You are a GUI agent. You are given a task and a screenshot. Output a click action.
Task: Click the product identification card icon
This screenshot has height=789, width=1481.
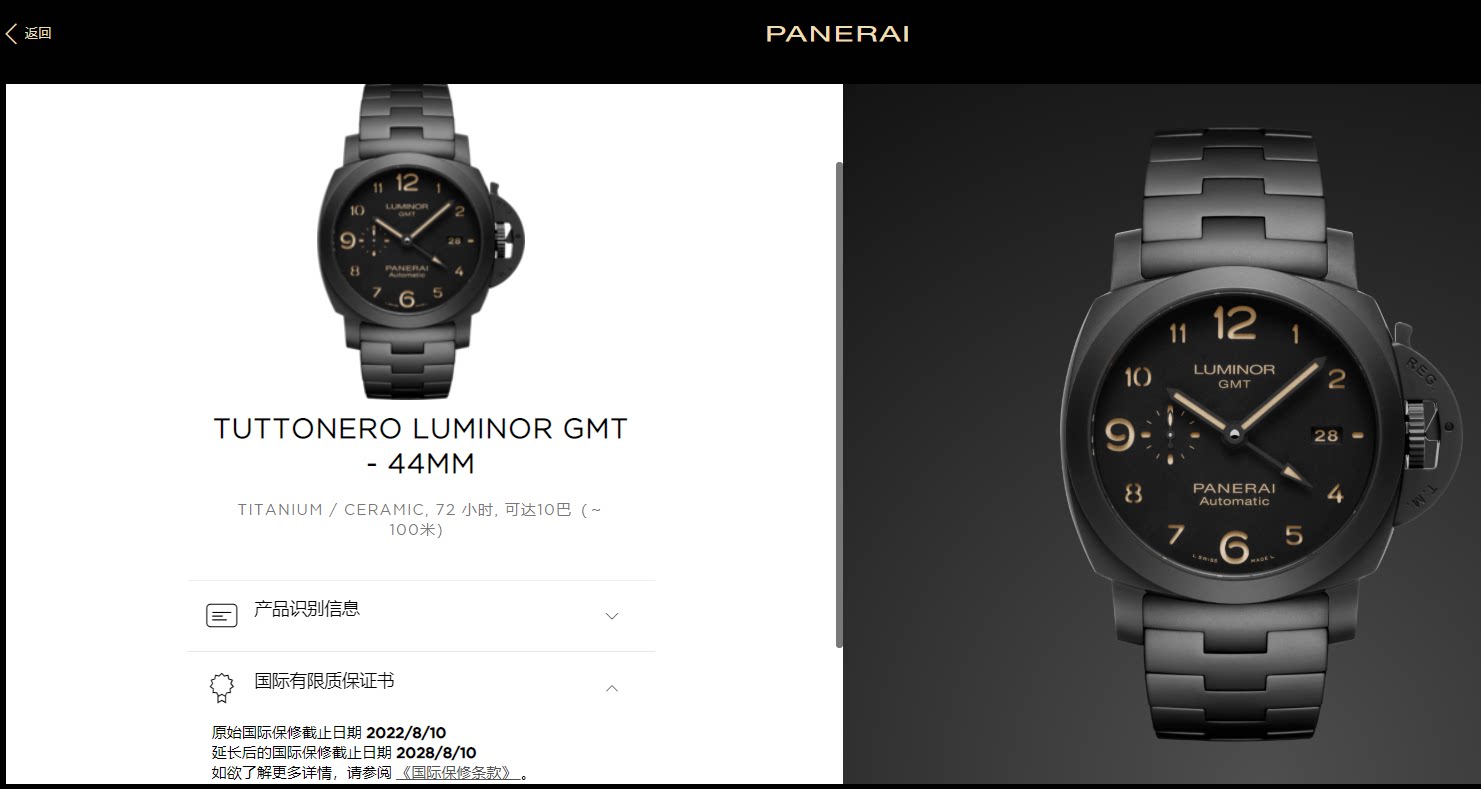tap(222, 616)
